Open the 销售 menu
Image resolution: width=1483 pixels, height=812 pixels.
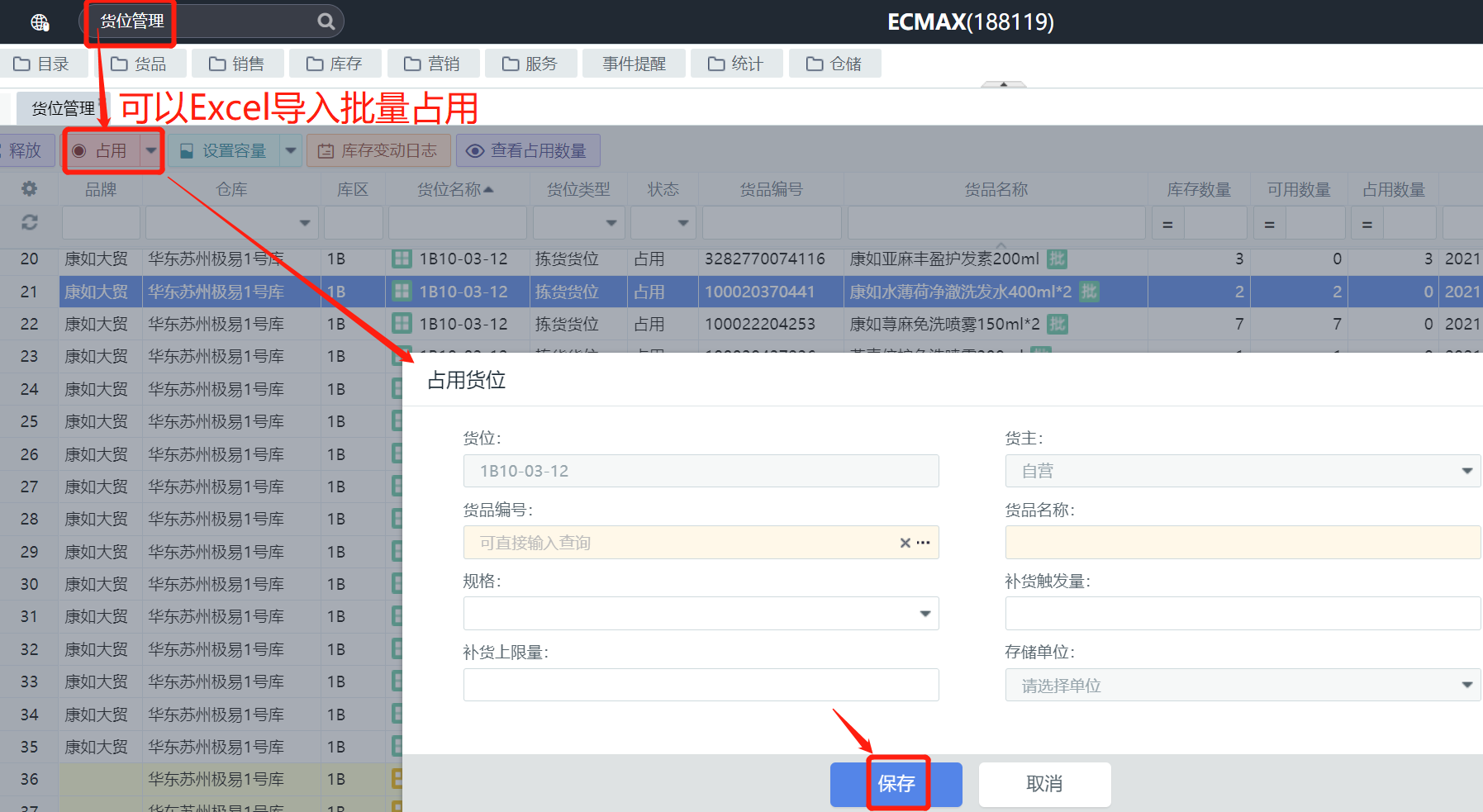click(x=236, y=64)
